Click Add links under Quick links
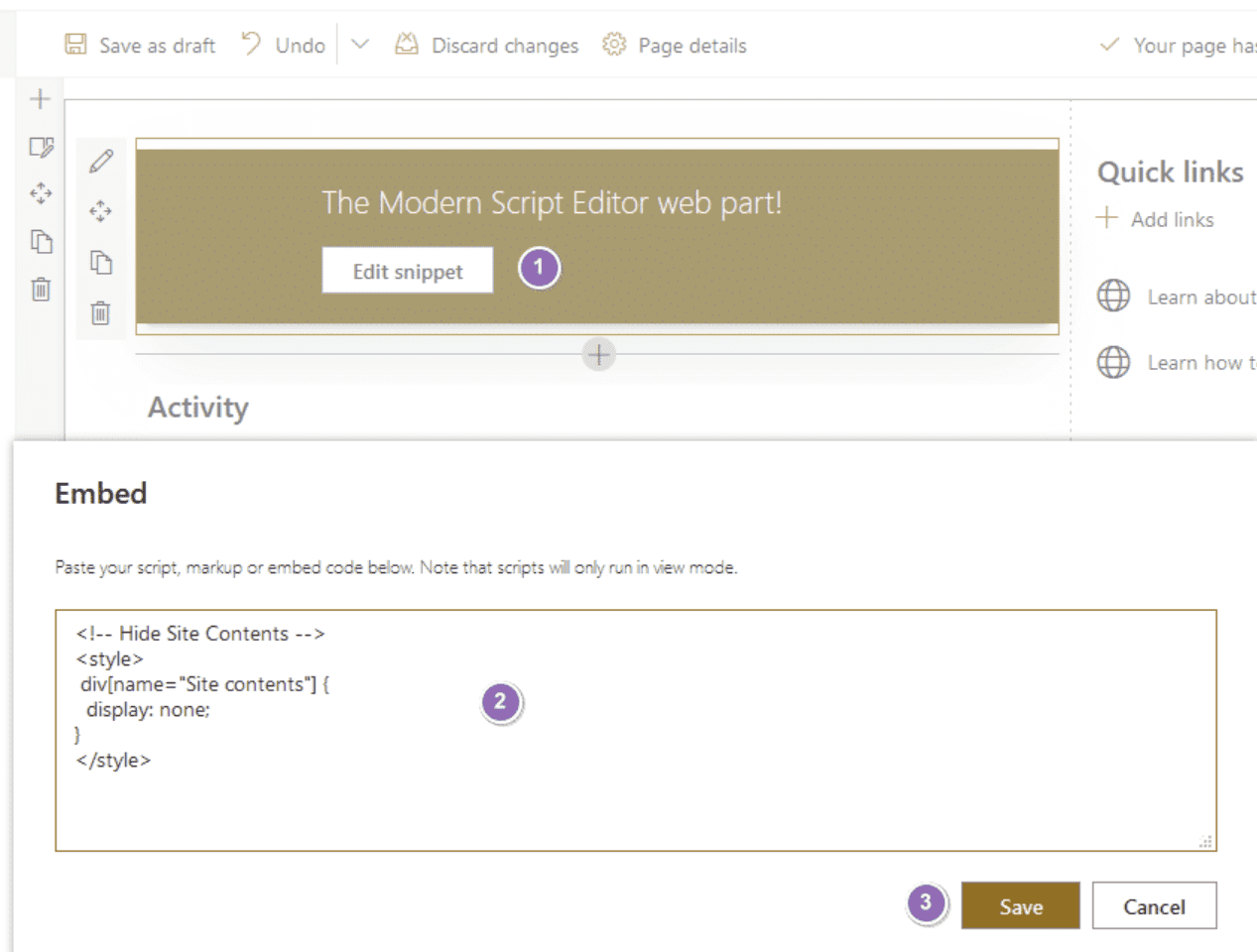The width and height of the screenshot is (1257, 952). [x=1157, y=219]
